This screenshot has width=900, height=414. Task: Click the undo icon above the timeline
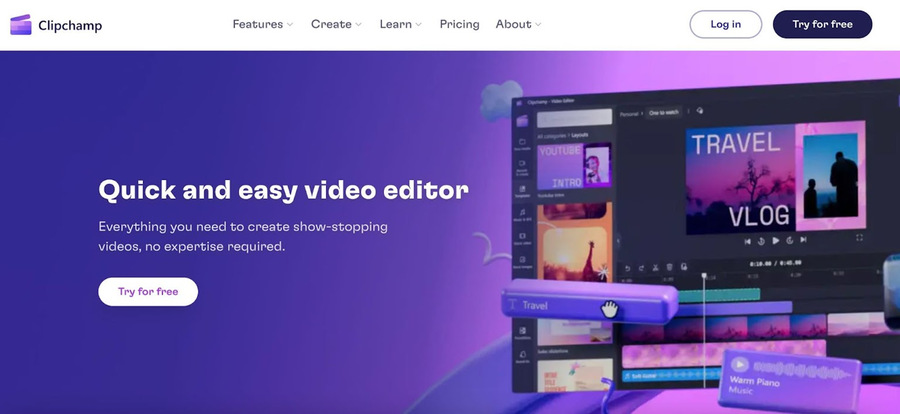[x=627, y=268]
